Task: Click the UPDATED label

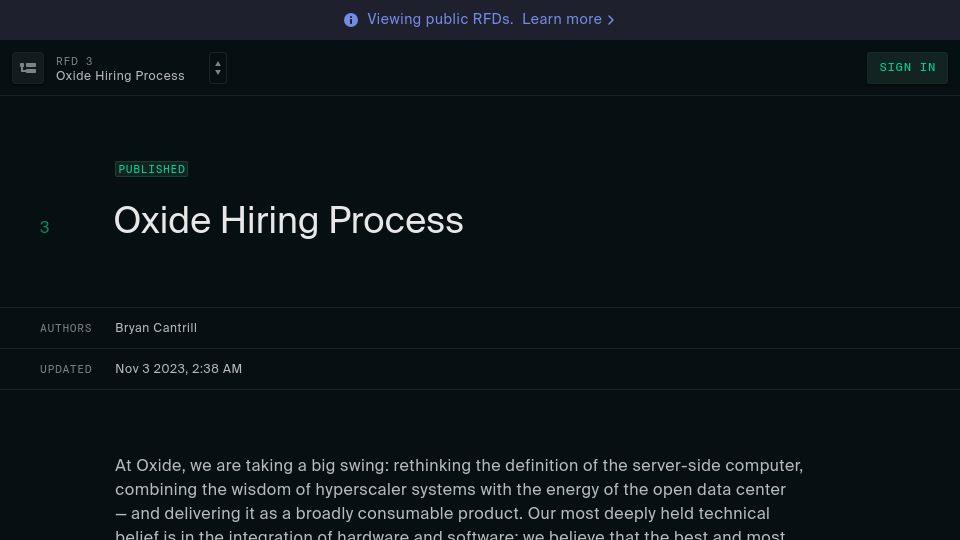Action: 66,370
